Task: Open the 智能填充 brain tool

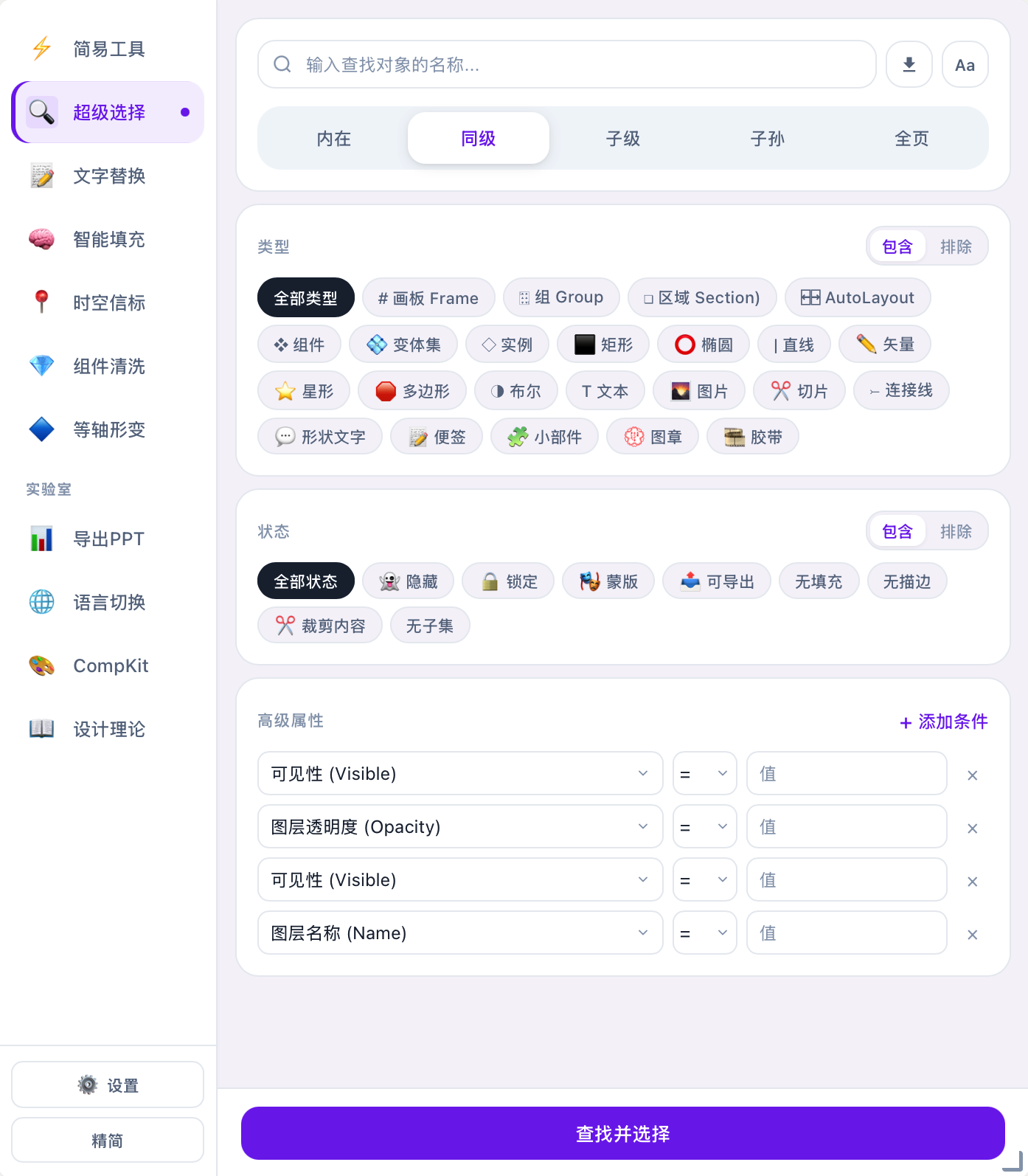Action: click(x=108, y=239)
